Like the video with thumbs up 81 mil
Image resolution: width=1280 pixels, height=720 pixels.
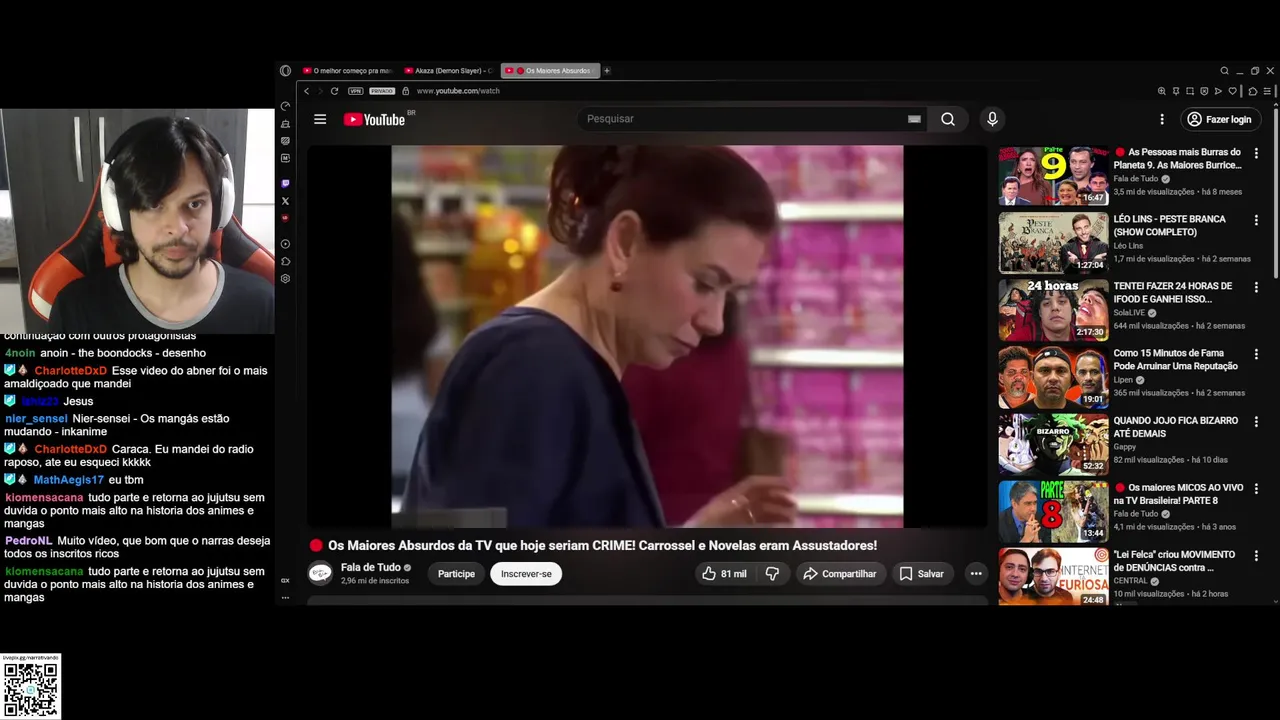coord(725,574)
